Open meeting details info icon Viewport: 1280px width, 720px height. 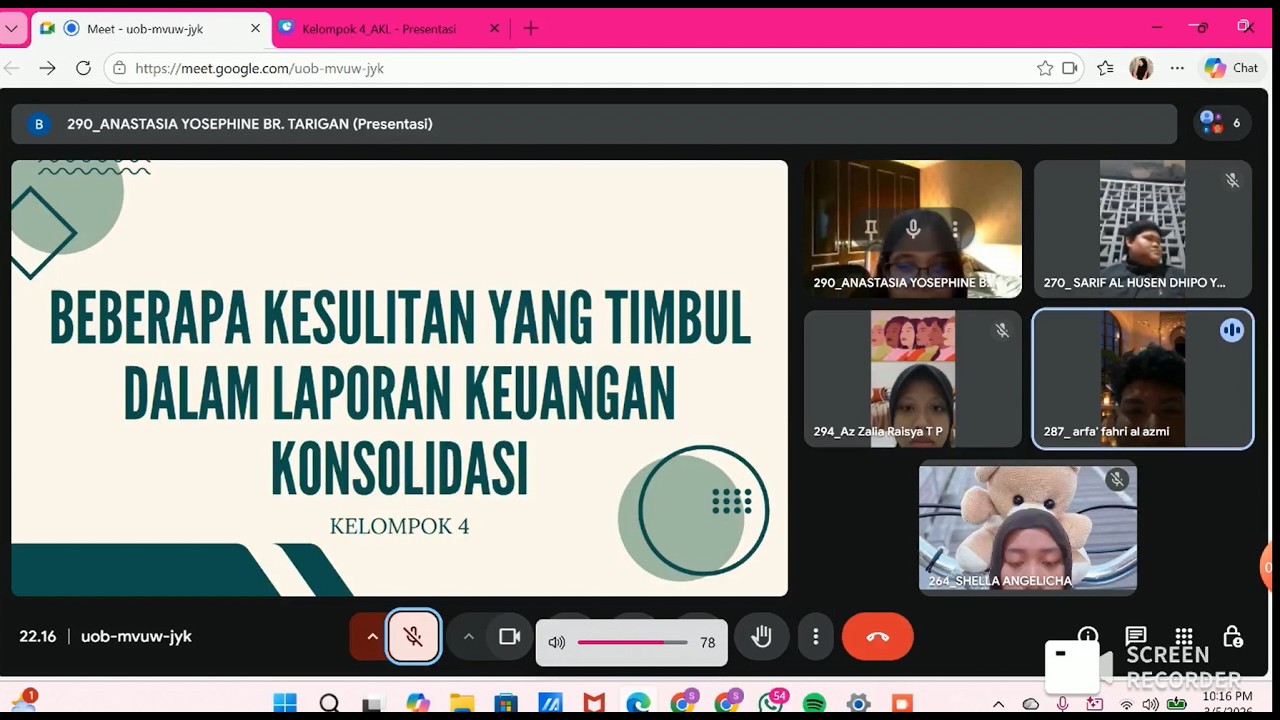tap(1088, 635)
